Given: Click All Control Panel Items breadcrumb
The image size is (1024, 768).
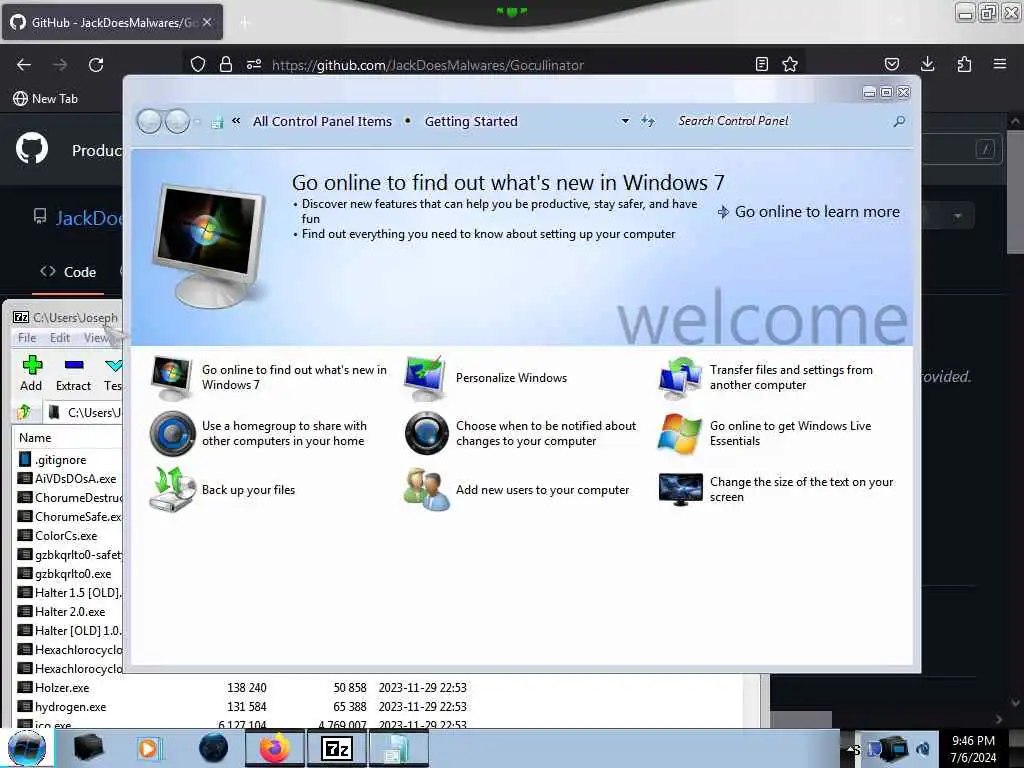Looking at the screenshot, I should [322, 121].
